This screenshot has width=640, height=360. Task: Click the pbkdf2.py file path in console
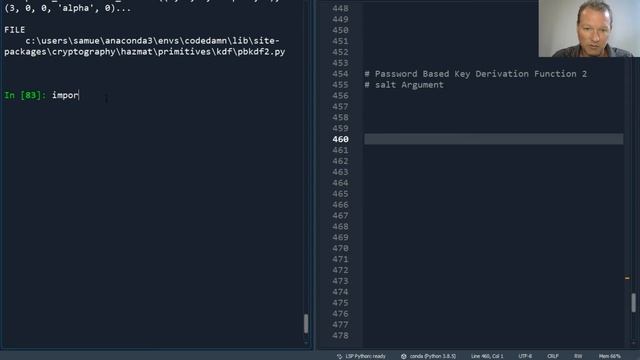144,46
